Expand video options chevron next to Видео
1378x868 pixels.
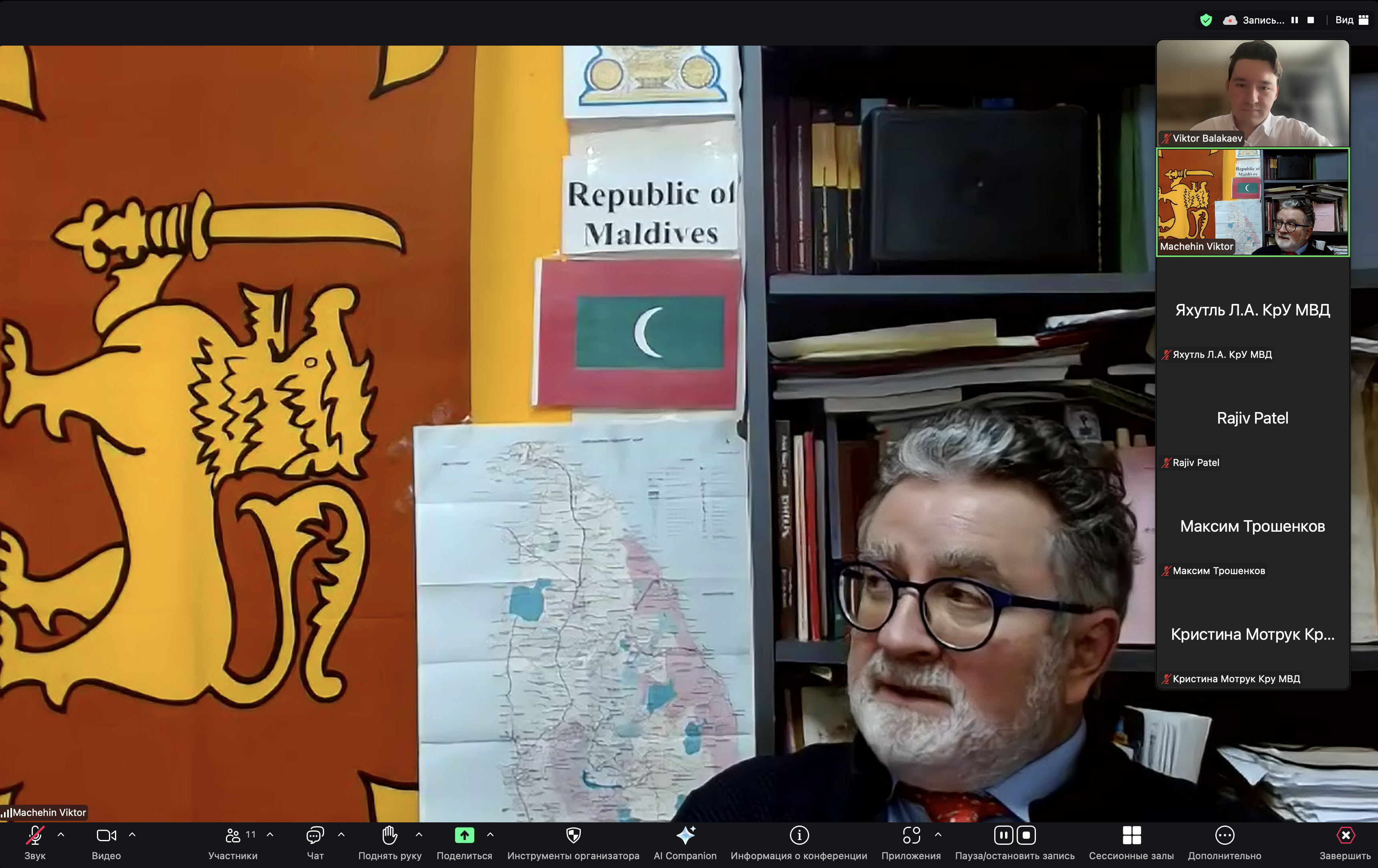pyautogui.click(x=132, y=835)
